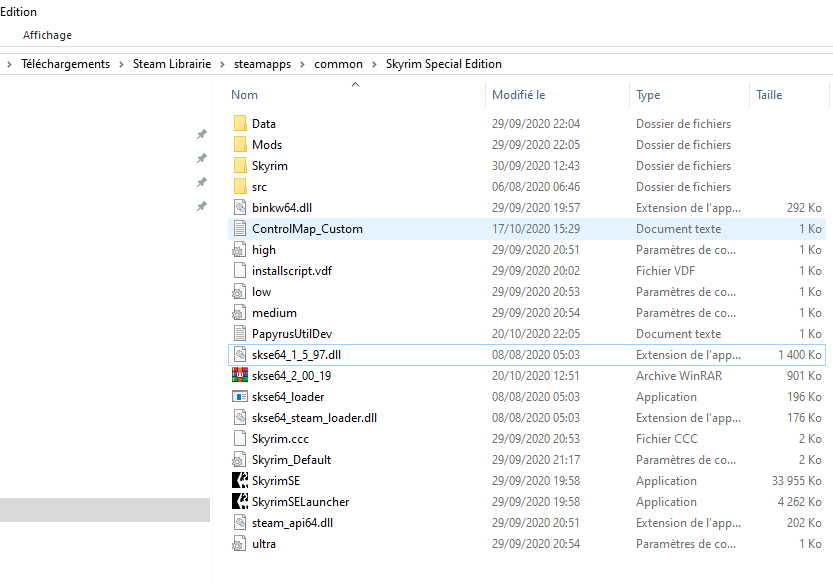Click the 33 955 Ko size cell

pos(797,480)
